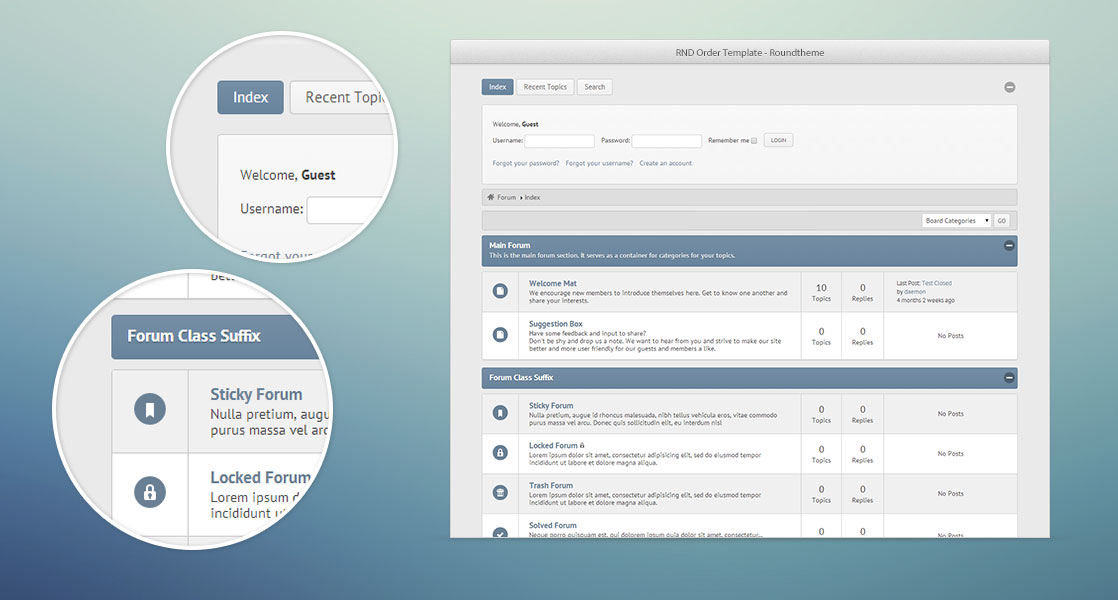
Task: Select the Index tab in the forum window
Action: tap(498, 87)
